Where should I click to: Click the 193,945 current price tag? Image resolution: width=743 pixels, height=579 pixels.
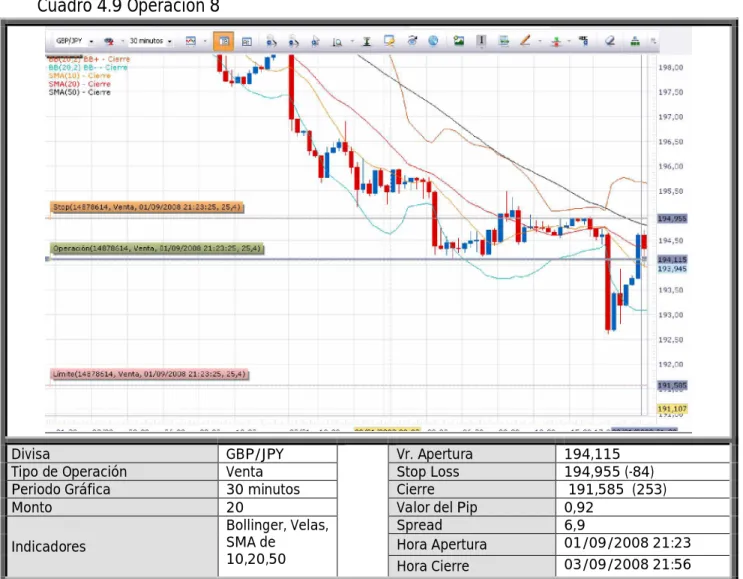(672, 269)
